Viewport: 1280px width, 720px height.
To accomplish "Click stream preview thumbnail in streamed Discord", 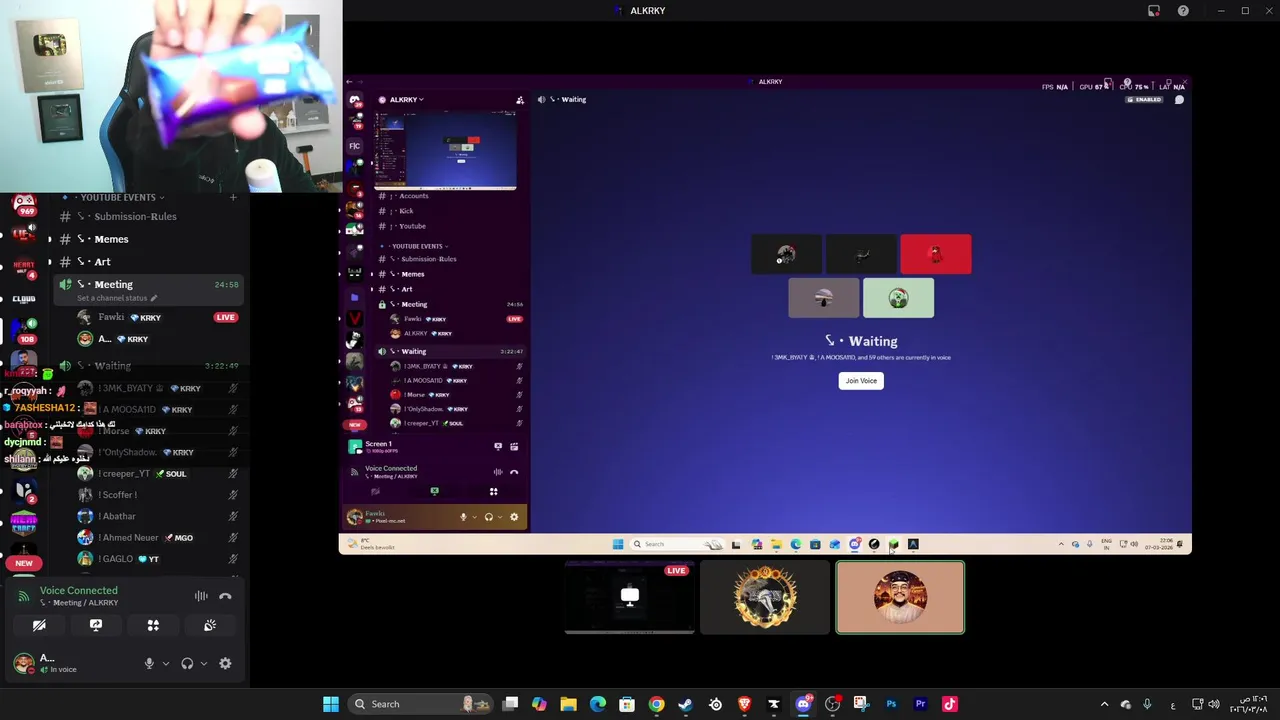I will 446,150.
